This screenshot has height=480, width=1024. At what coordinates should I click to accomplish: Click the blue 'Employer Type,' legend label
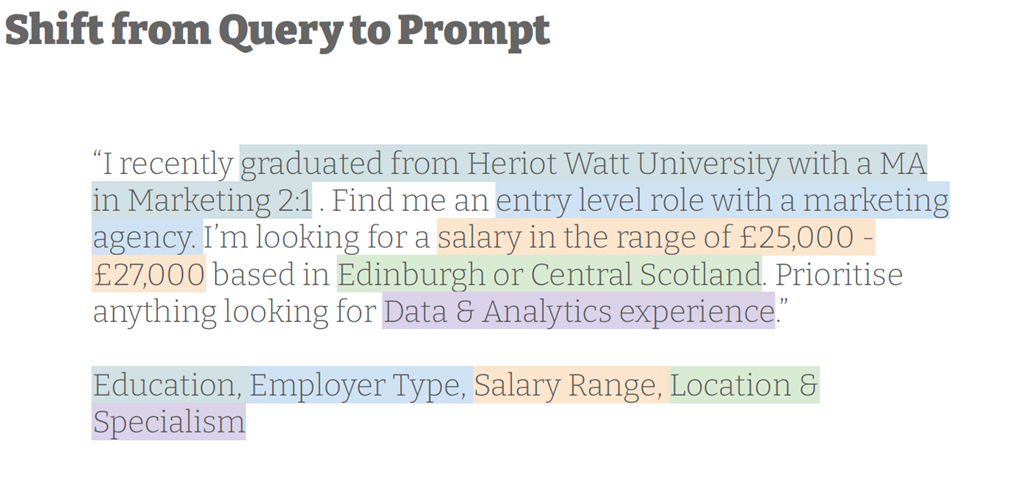pos(360,385)
